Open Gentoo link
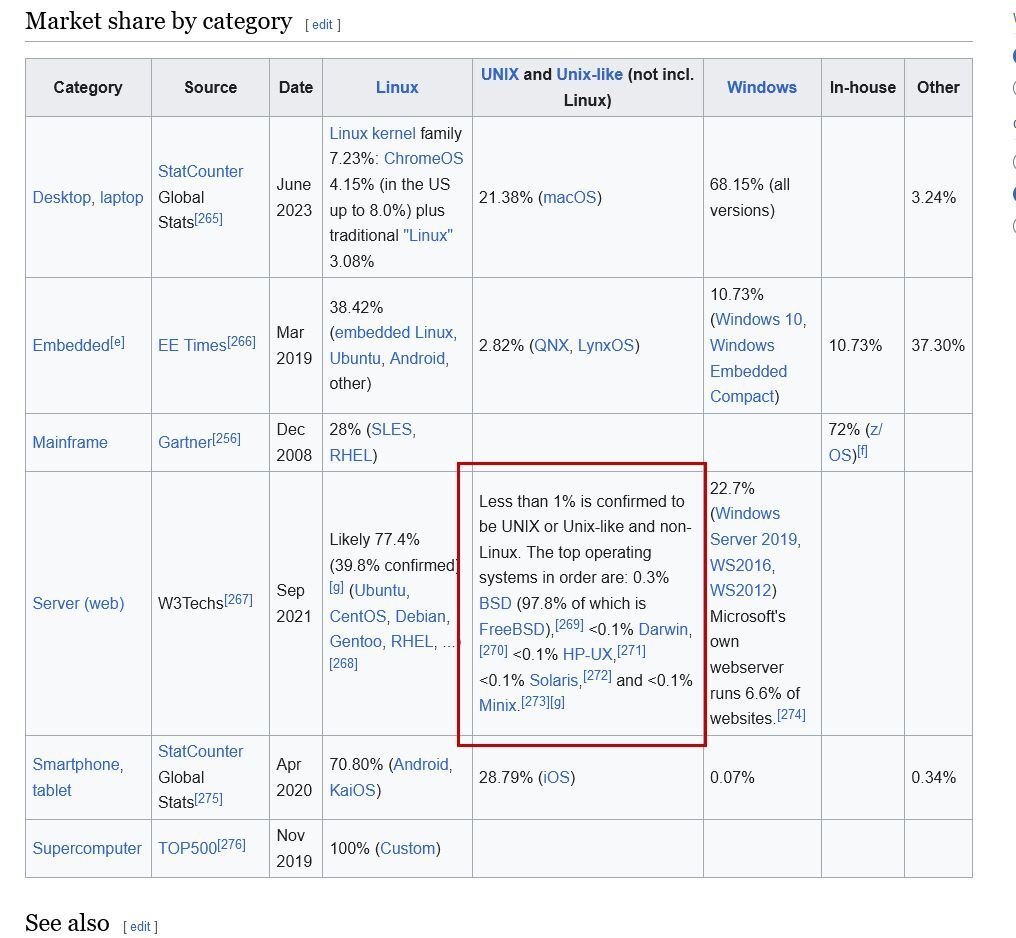1016x938 pixels. [x=357, y=641]
